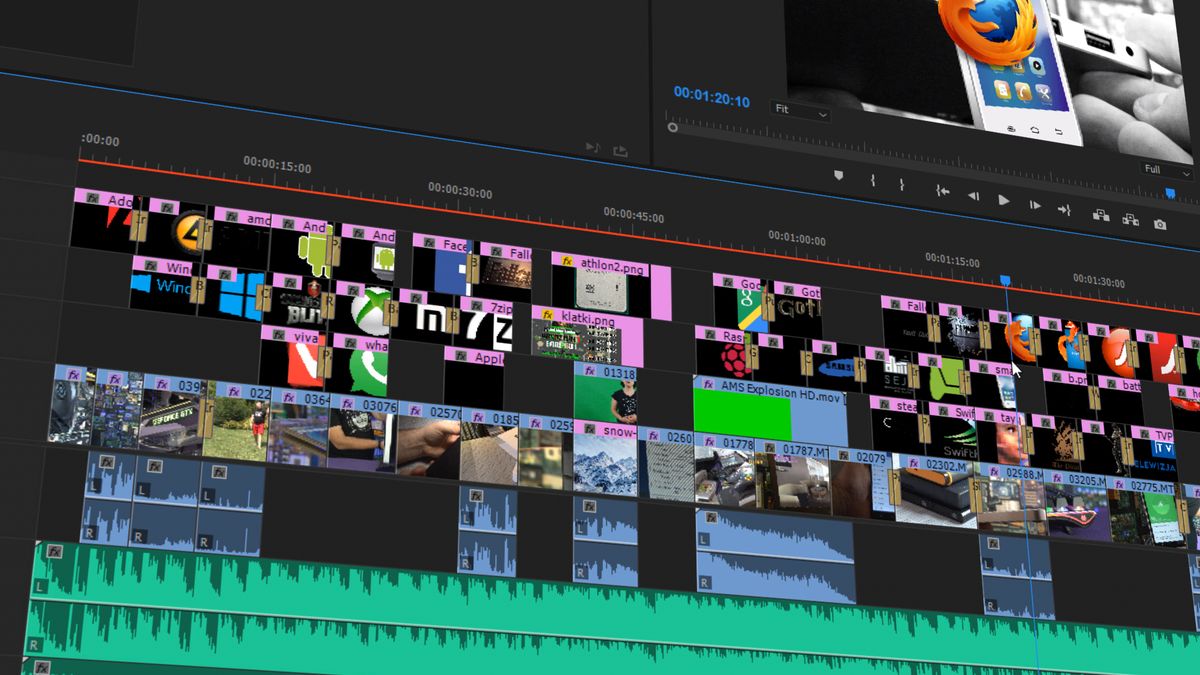Click the 00:00:15:00 mark on timeline ruler
The width and height of the screenshot is (1200, 675).
277,165
